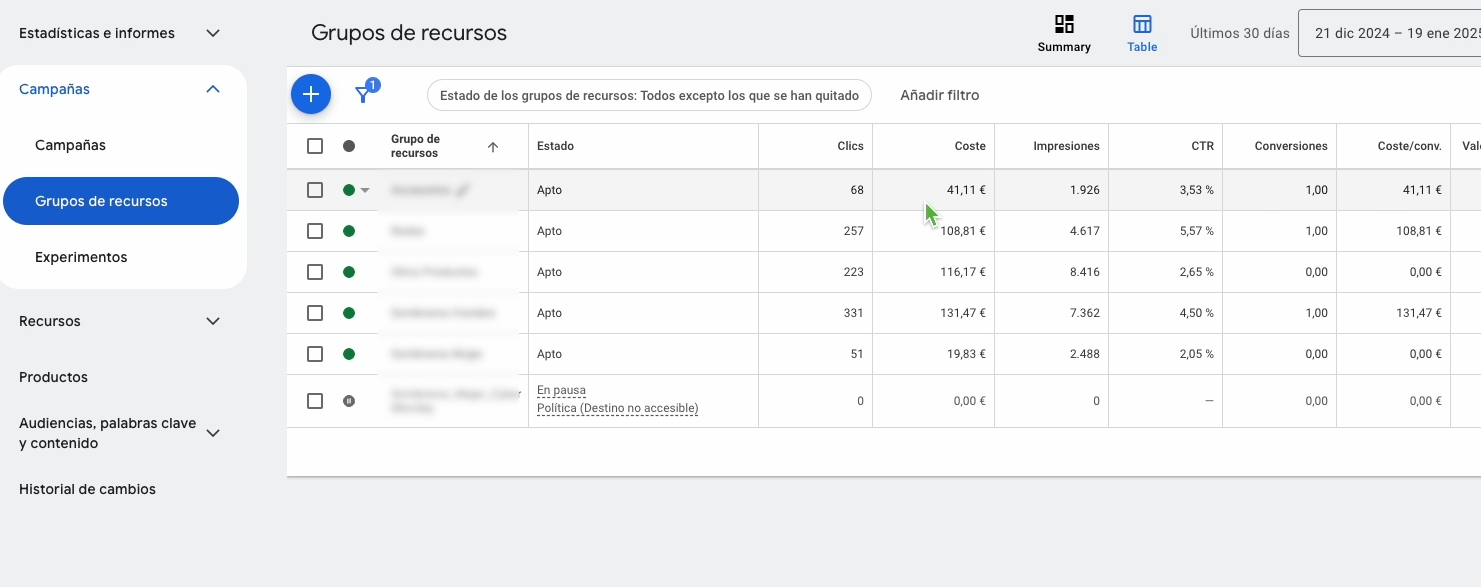
Task: Open the filter funnel icon
Action: pyautogui.click(x=364, y=95)
